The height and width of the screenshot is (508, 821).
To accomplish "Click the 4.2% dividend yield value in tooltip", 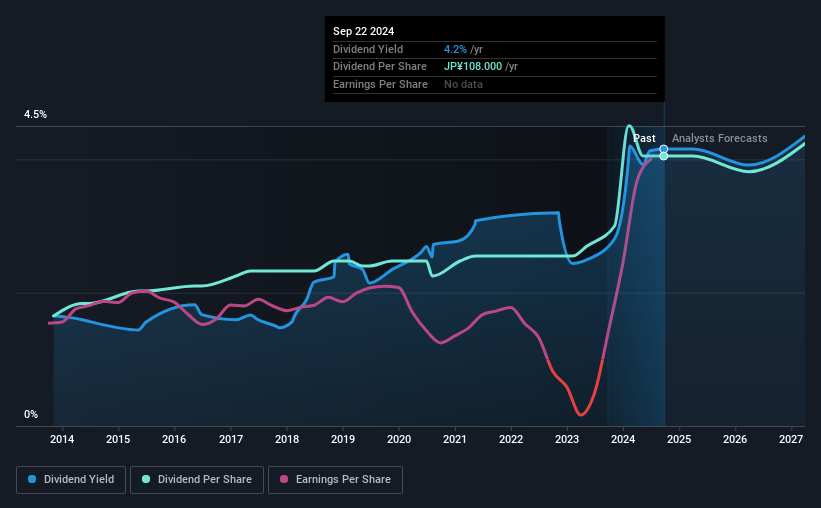I will click(x=455, y=49).
